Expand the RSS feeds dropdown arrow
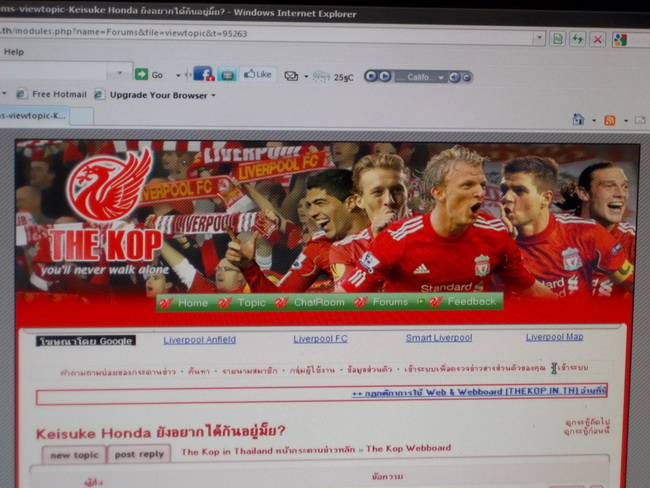This screenshot has width=650, height=488. tap(626, 121)
